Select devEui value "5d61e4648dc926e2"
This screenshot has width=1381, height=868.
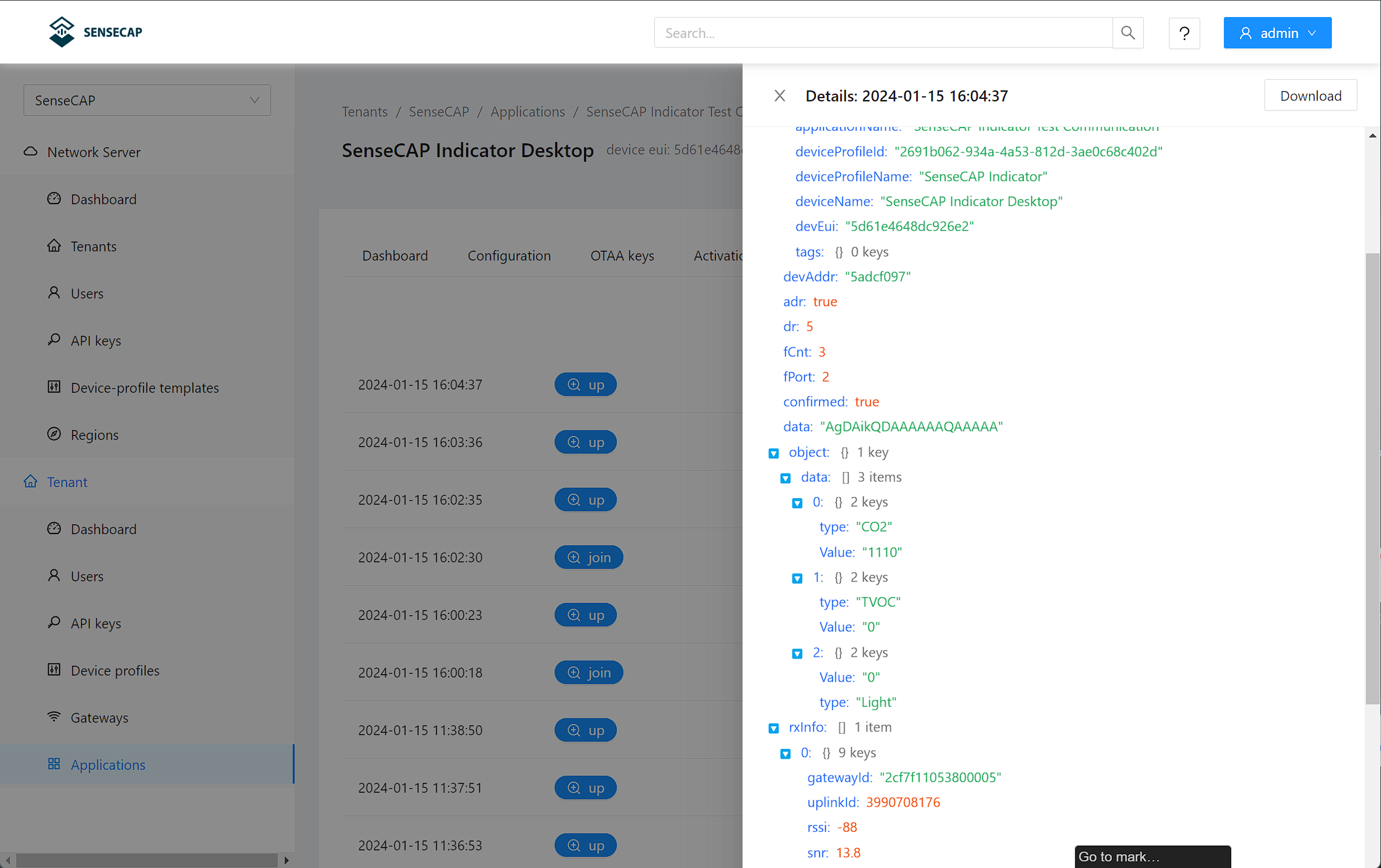click(x=910, y=226)
